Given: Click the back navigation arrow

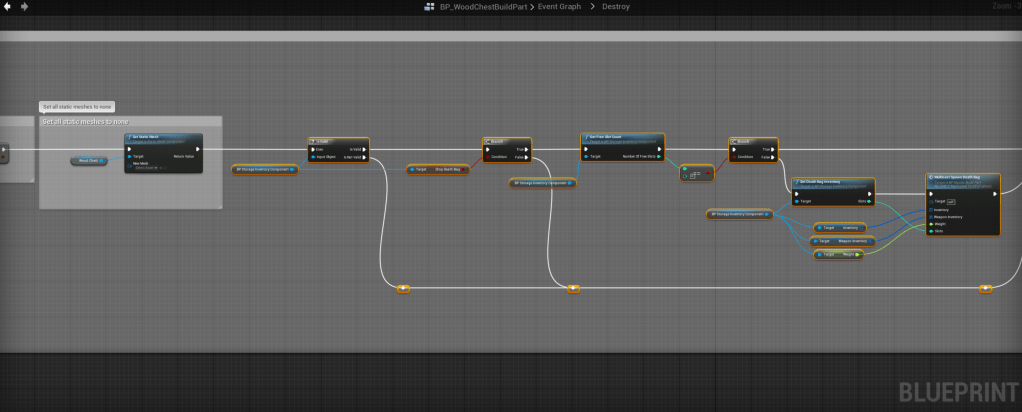Looking at the screenshot, I should 7,7.
